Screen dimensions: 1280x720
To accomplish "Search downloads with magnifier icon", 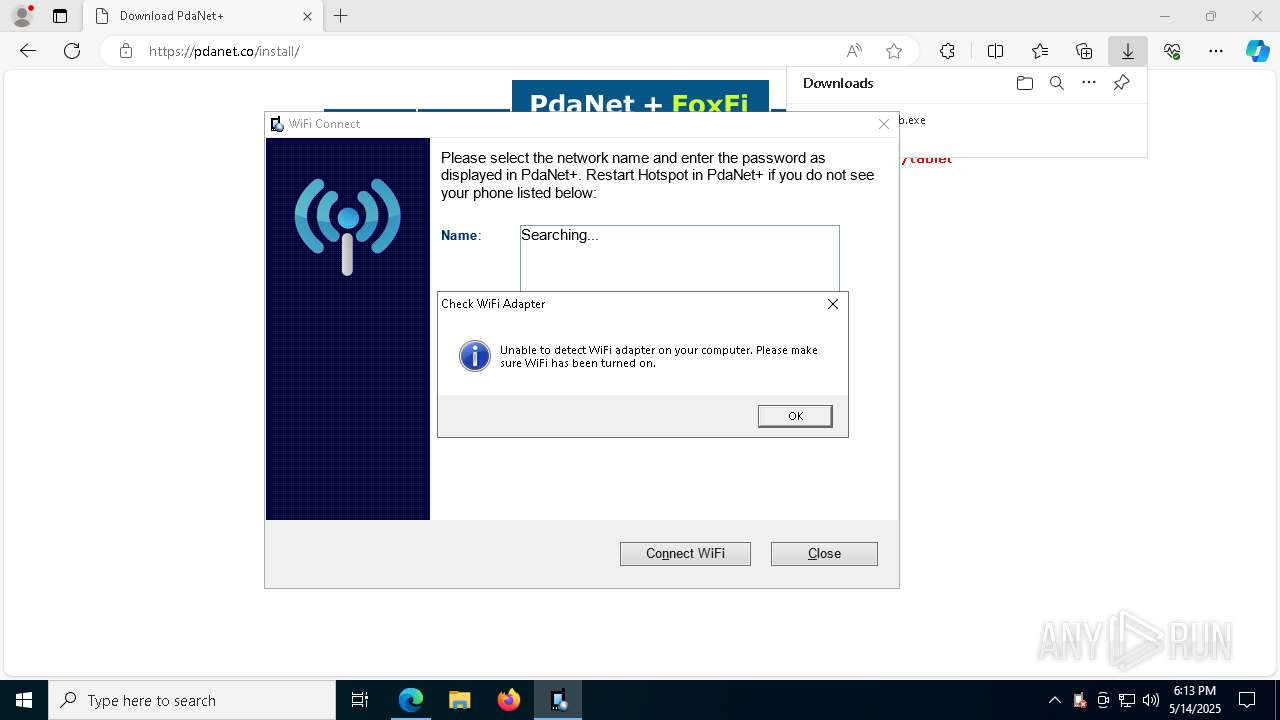I will pos(1056,83).
